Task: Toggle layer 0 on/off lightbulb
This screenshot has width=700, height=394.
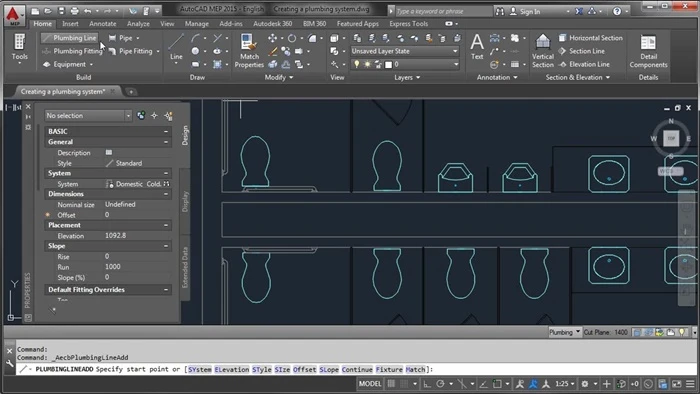Action: 356,65
